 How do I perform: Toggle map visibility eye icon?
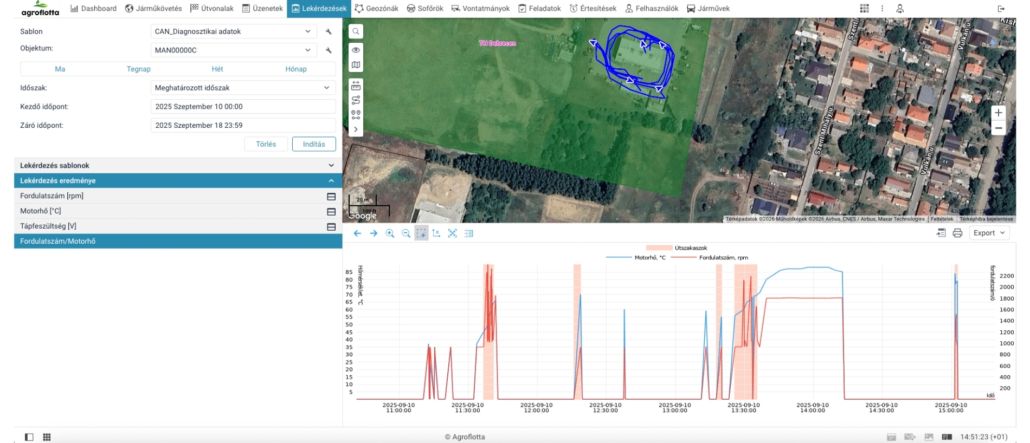356,49
